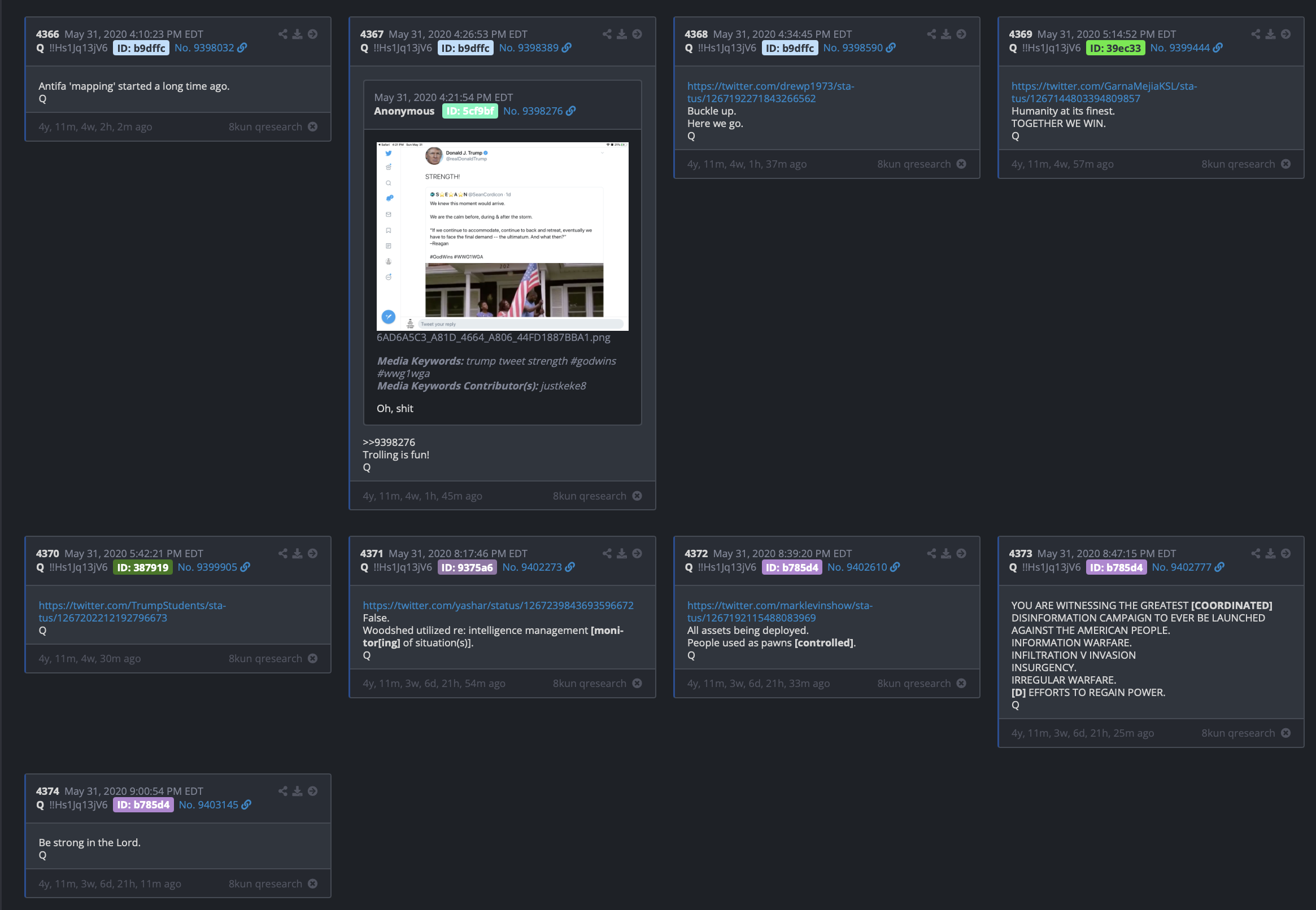The image size is (1316, 910).
Task: Share post 4368 via share icon
Action: [931, 34]
